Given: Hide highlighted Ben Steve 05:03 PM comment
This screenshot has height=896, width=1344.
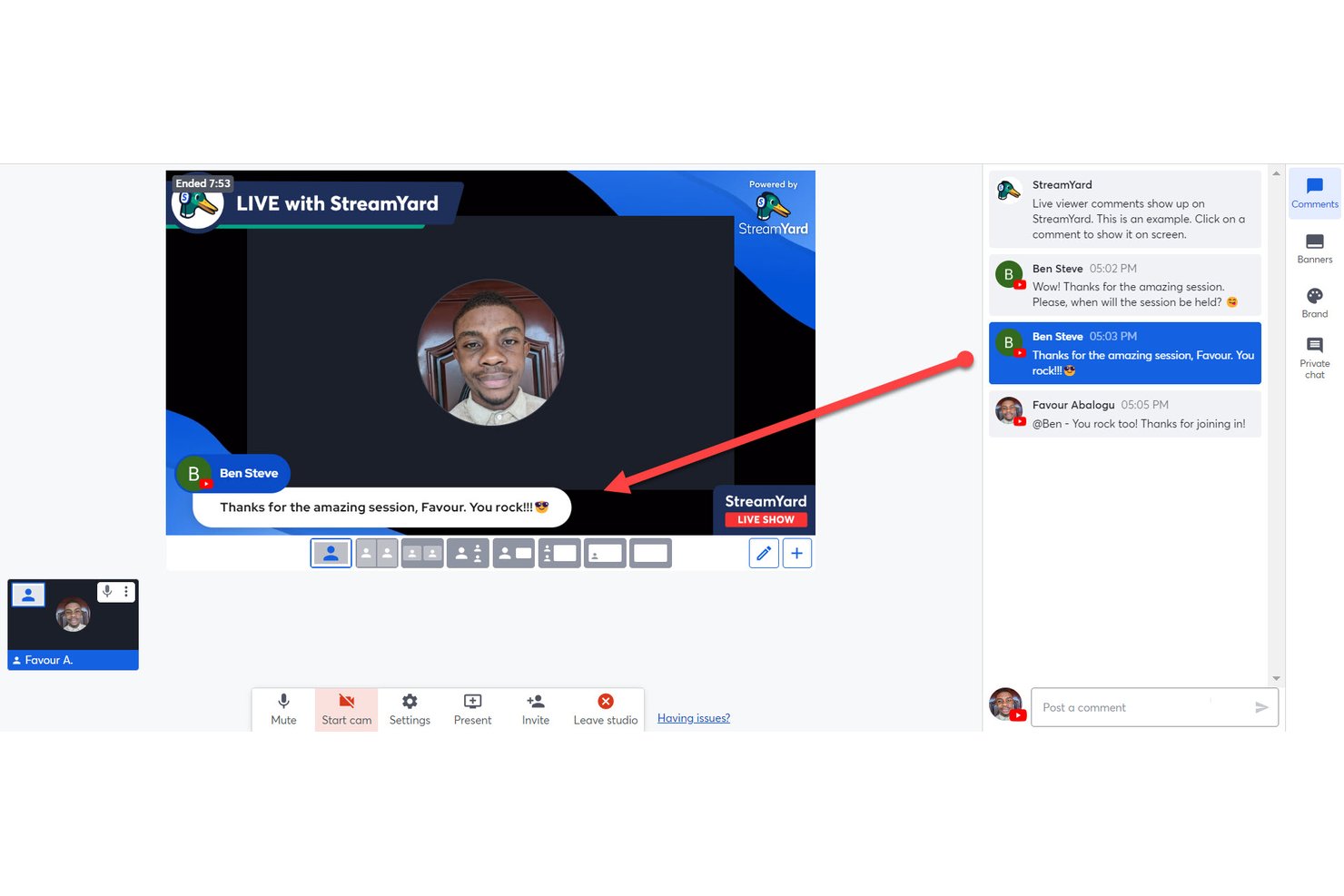Looking at the screenshot, I should click(x=1124, y=353).
